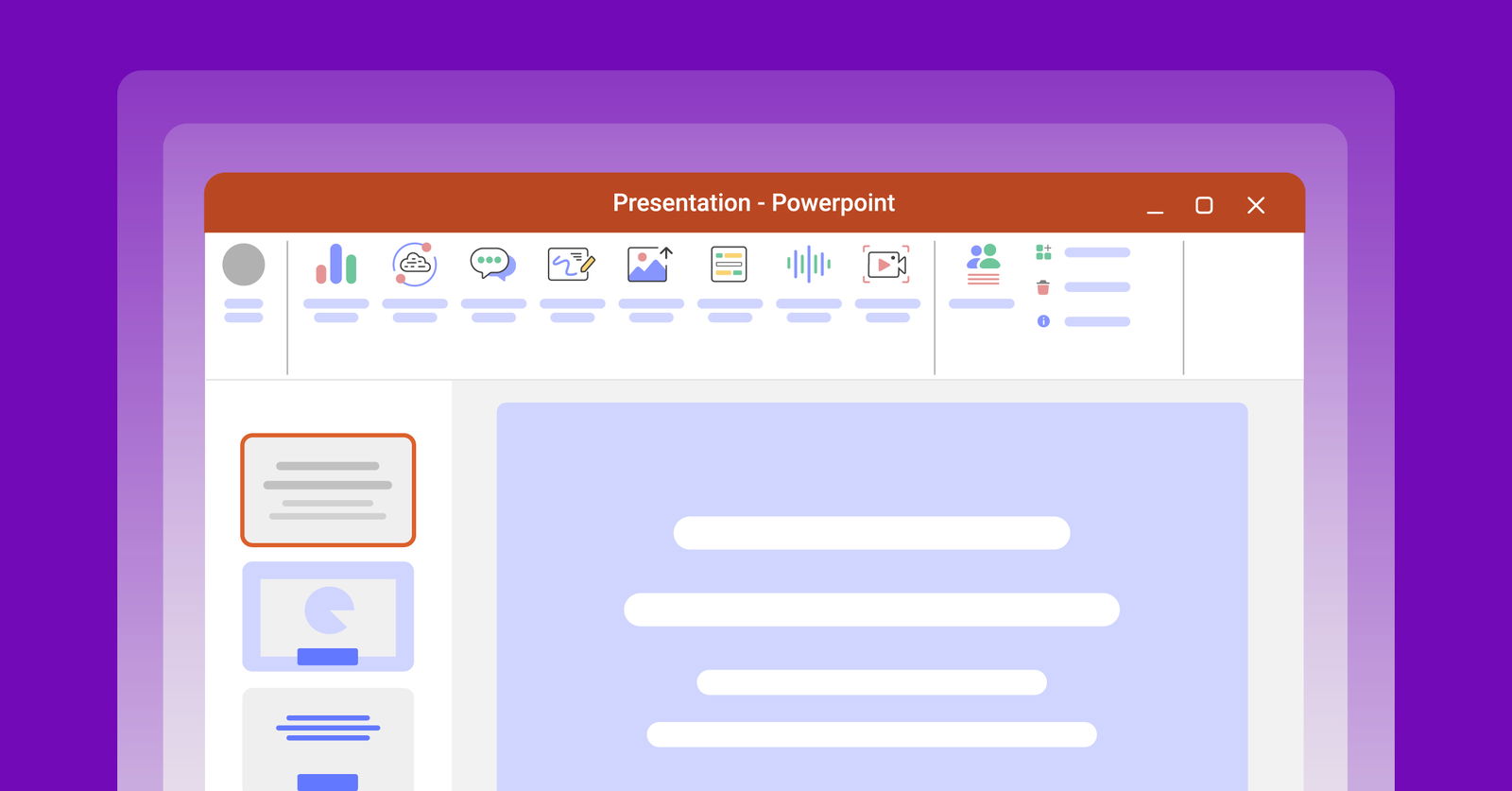
Task: Click the label bar beside info icon
Action: click(x=1097, y=321)
